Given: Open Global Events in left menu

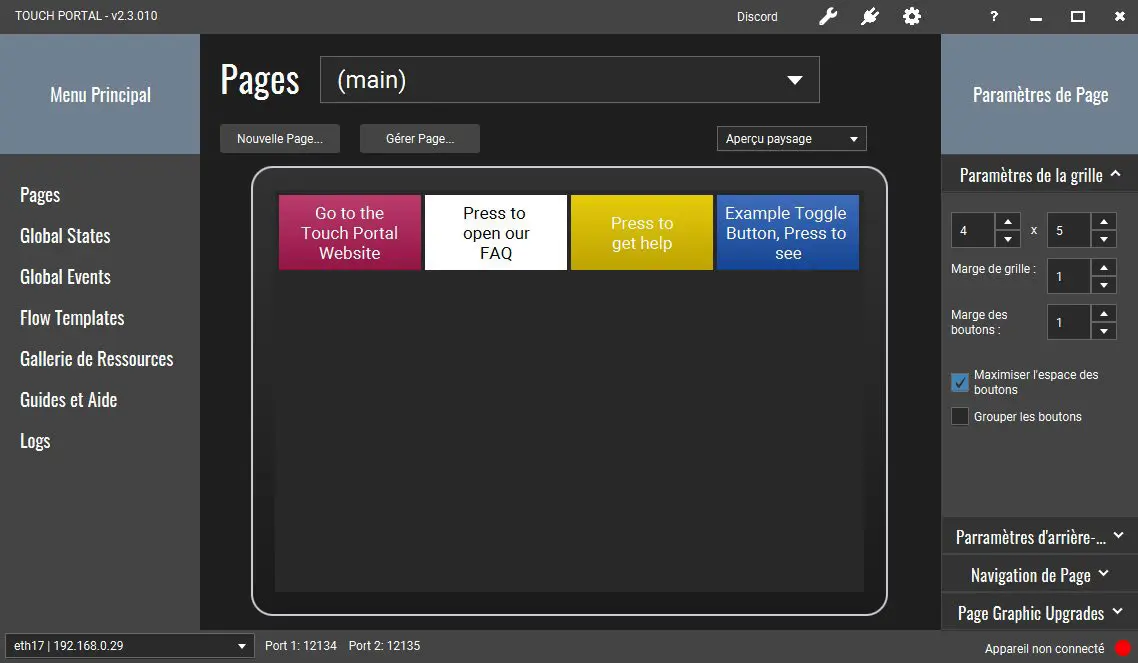Looking at the screenshot, I should [x=65, y=277].
